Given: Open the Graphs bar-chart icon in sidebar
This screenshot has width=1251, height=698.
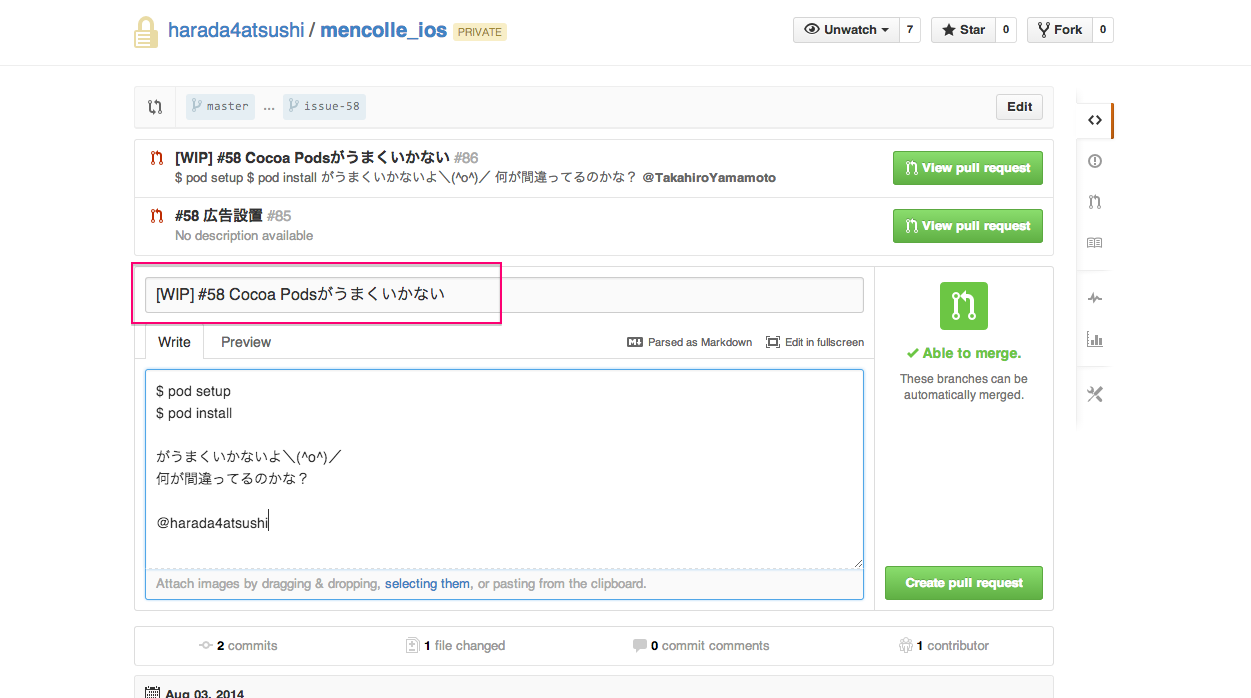Looking at the screenshot, I should click(1094, 339).
